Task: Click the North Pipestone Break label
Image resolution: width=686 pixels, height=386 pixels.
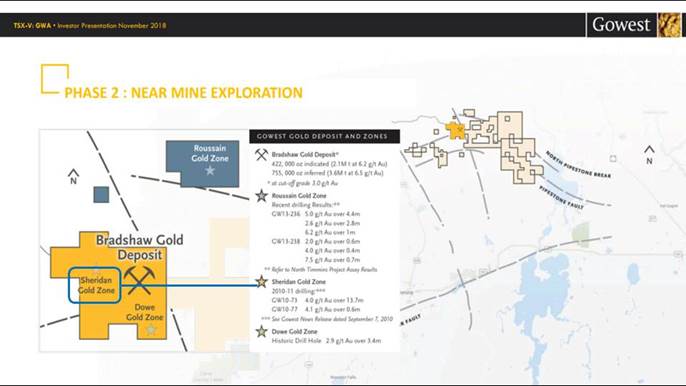Action: 578,165
